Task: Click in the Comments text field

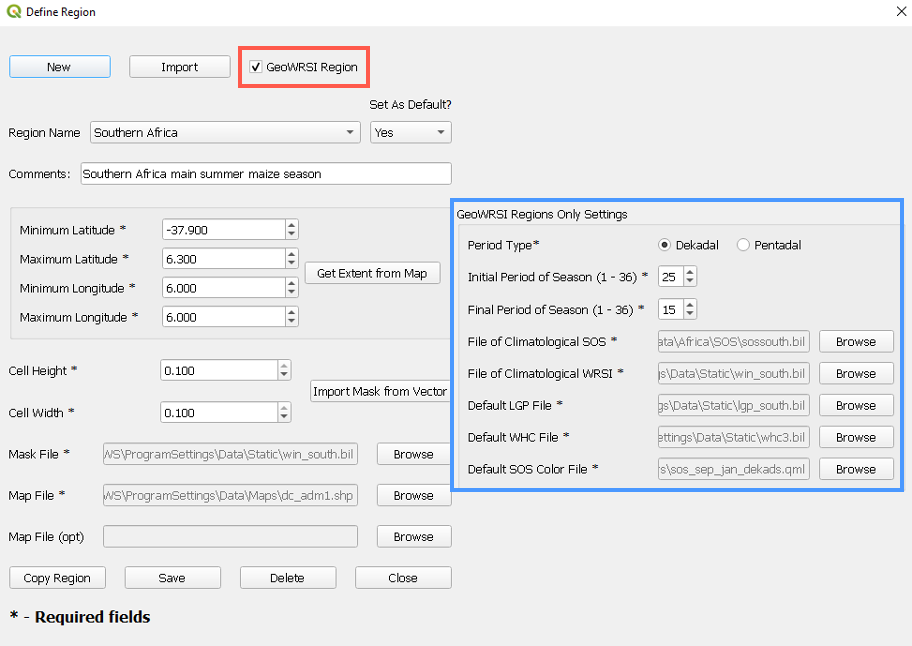Action: [265, 174]
